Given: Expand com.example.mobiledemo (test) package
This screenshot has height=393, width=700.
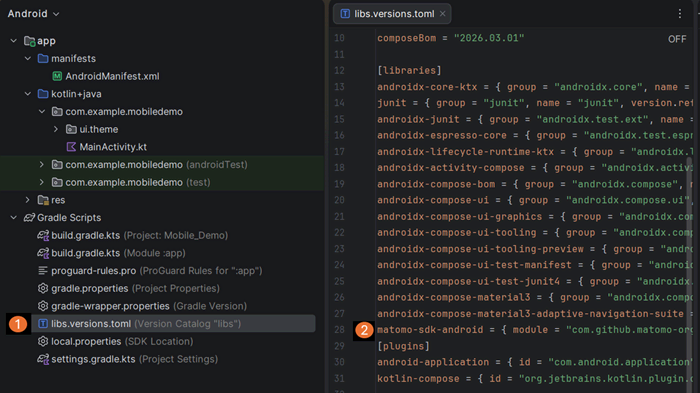Looking at the screenshot, I should [x=42, y=182].
